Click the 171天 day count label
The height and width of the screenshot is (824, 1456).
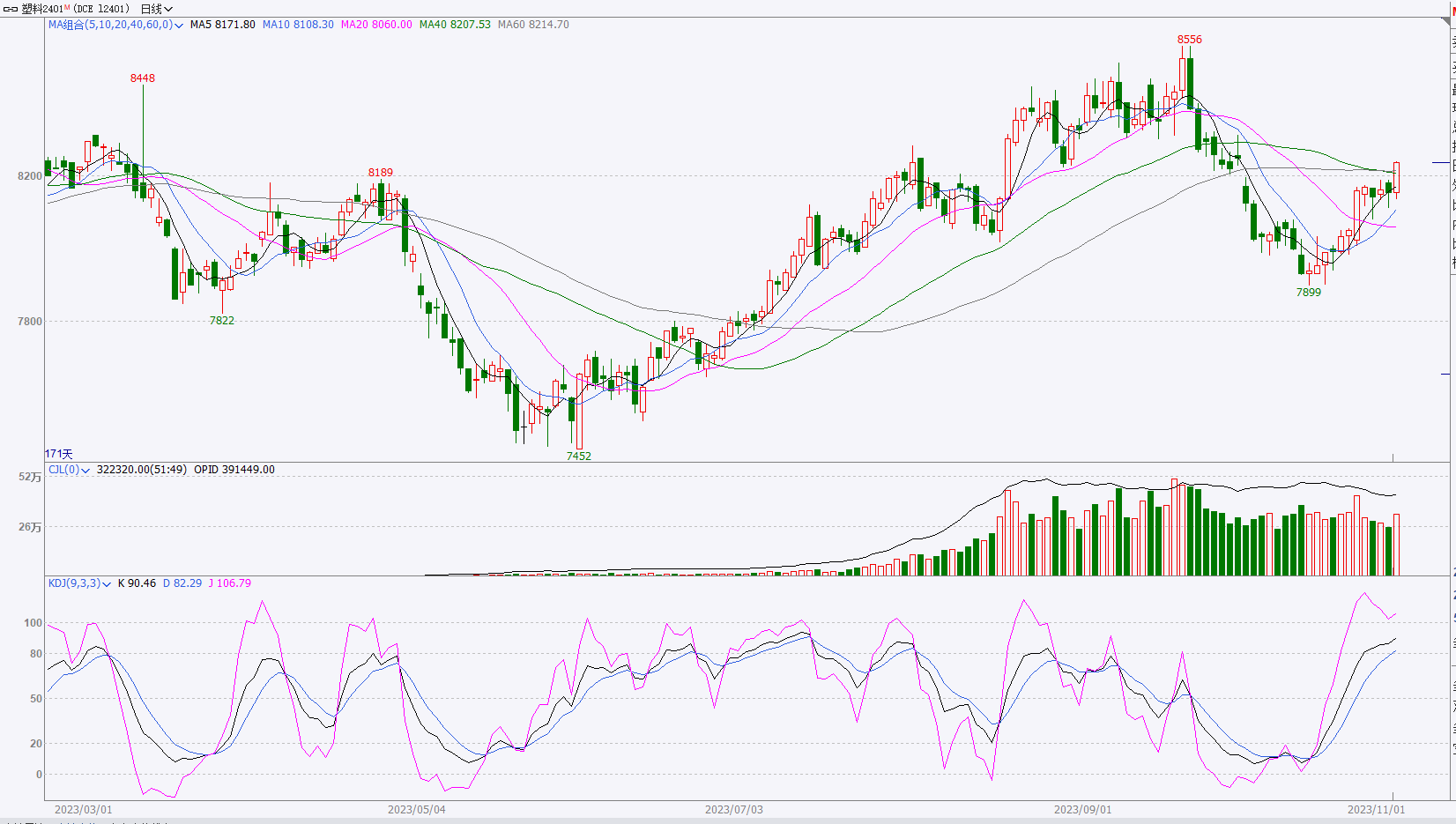click(x=59, y=454)
